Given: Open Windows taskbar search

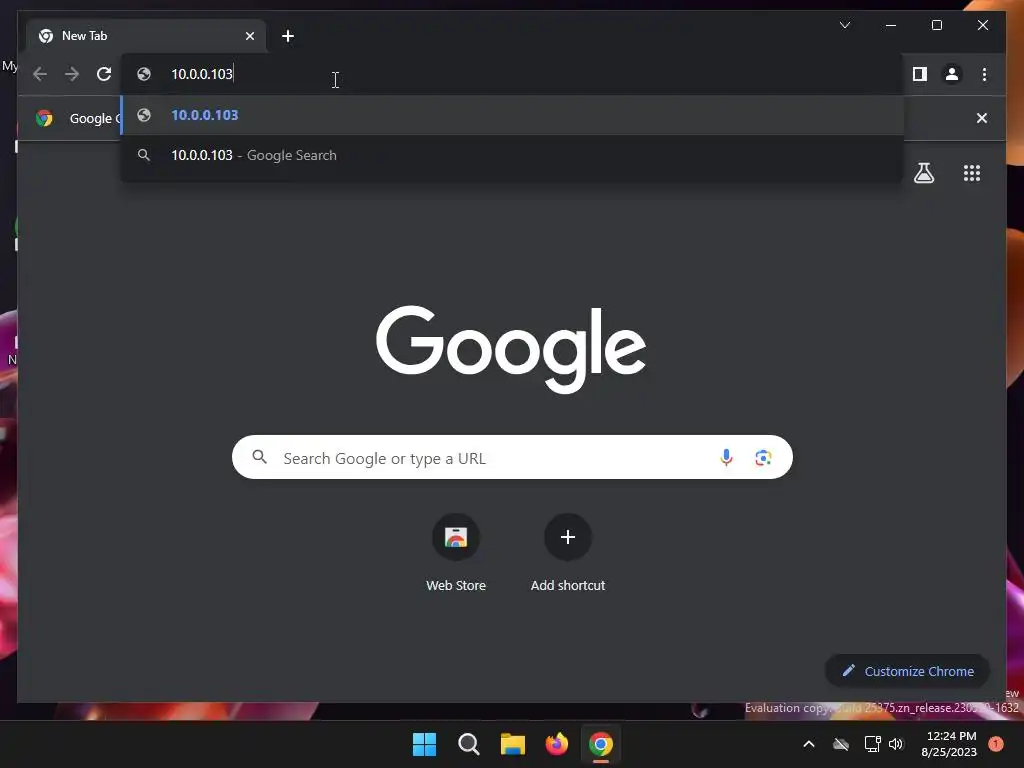Looking at the screenshot, I should (x=468, y=744).
